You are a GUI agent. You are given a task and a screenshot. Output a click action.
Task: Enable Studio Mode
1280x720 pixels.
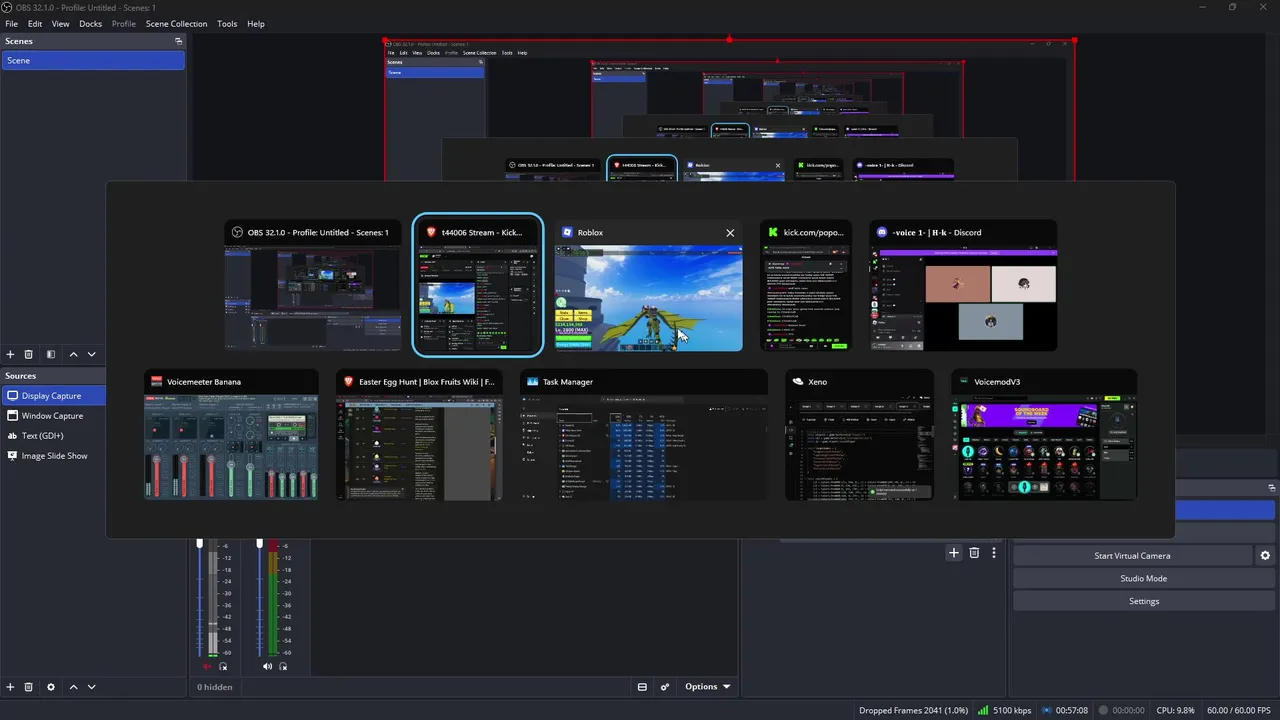1143,579
